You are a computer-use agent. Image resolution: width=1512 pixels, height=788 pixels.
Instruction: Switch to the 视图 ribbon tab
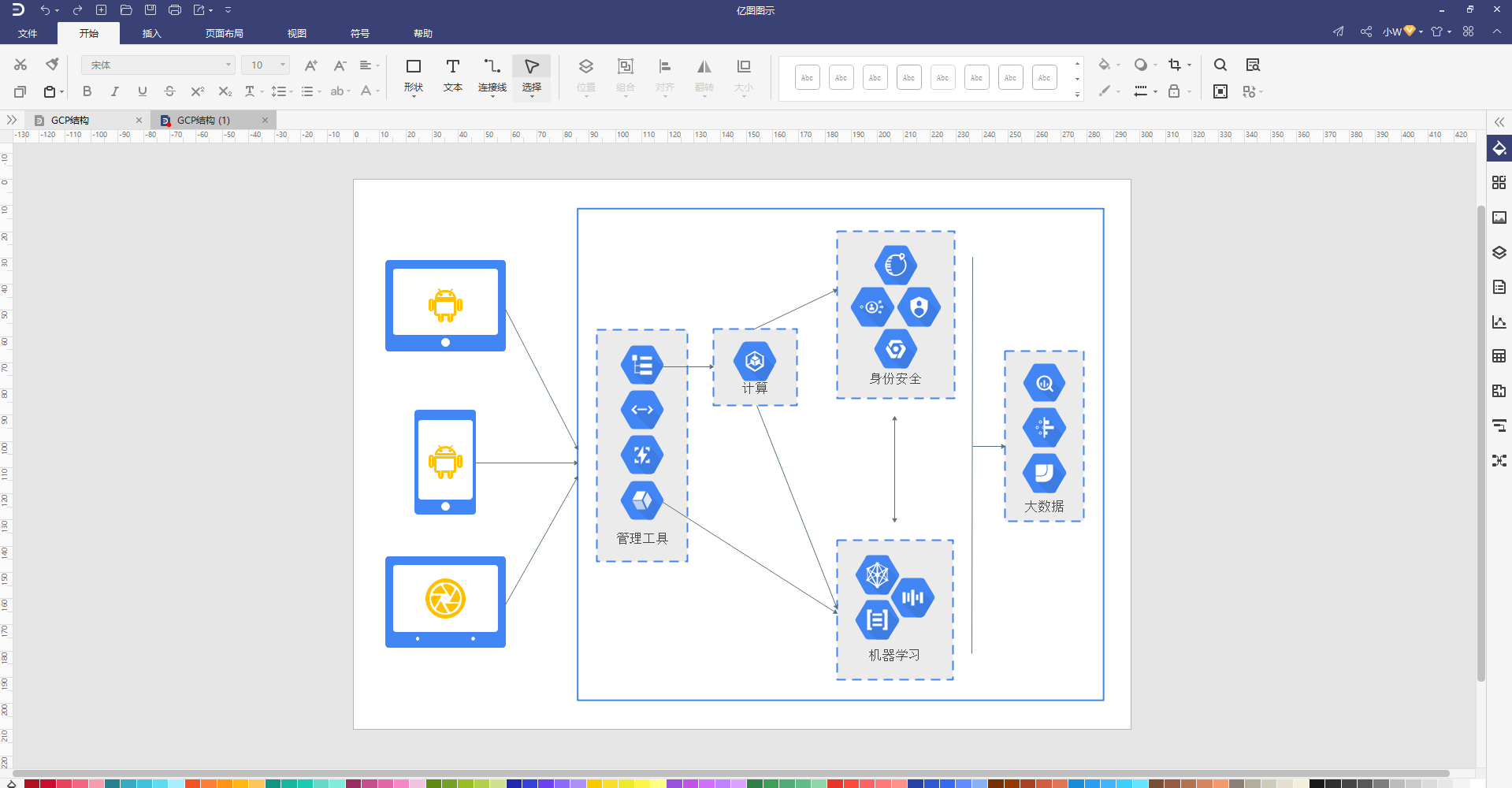(296, 33)
